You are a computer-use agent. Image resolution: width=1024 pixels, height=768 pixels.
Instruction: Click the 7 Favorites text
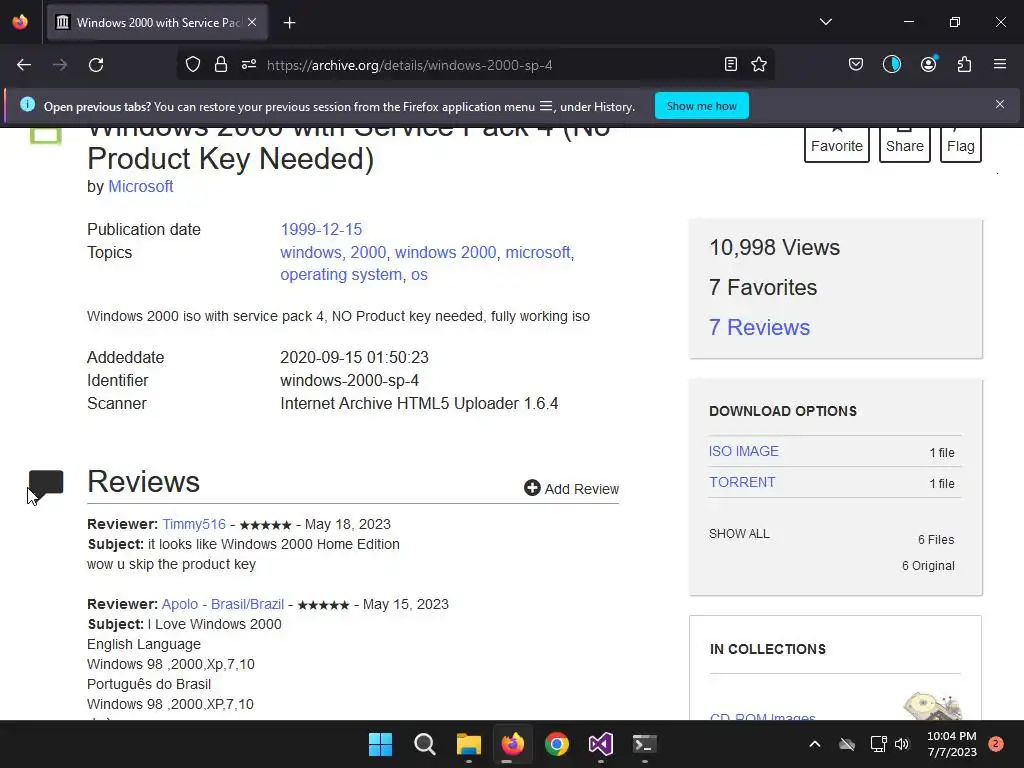(x=763, y=287)
